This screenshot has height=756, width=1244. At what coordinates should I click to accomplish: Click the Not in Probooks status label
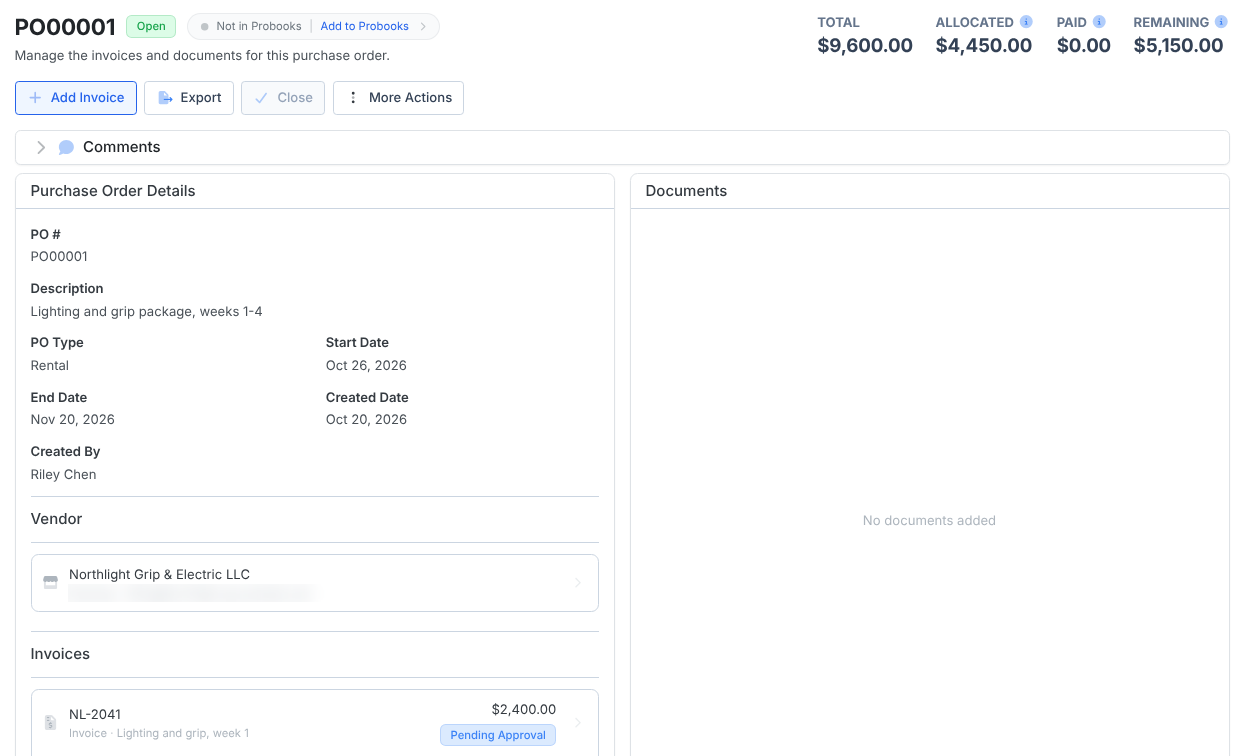click(x=259, y=26)
